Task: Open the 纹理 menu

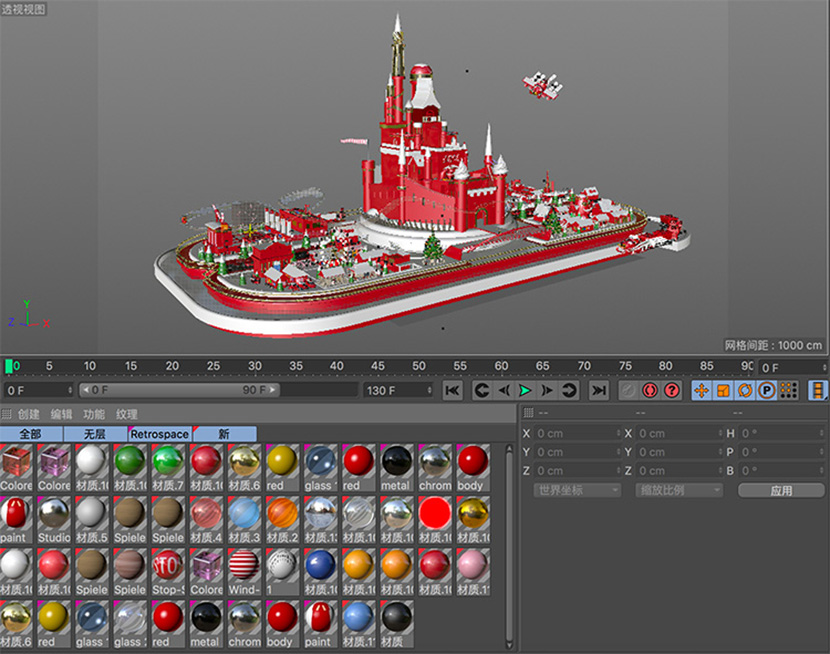Action: (127, 414)
